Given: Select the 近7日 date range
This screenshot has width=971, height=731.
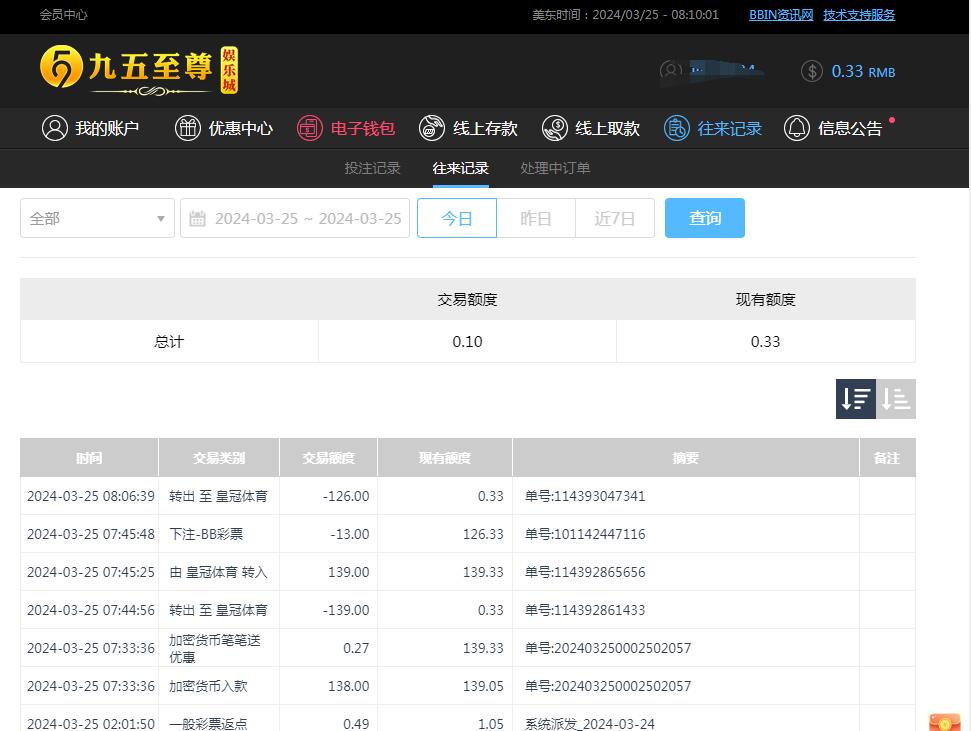Looking at the screenshot, I should [x=615, y=218].
